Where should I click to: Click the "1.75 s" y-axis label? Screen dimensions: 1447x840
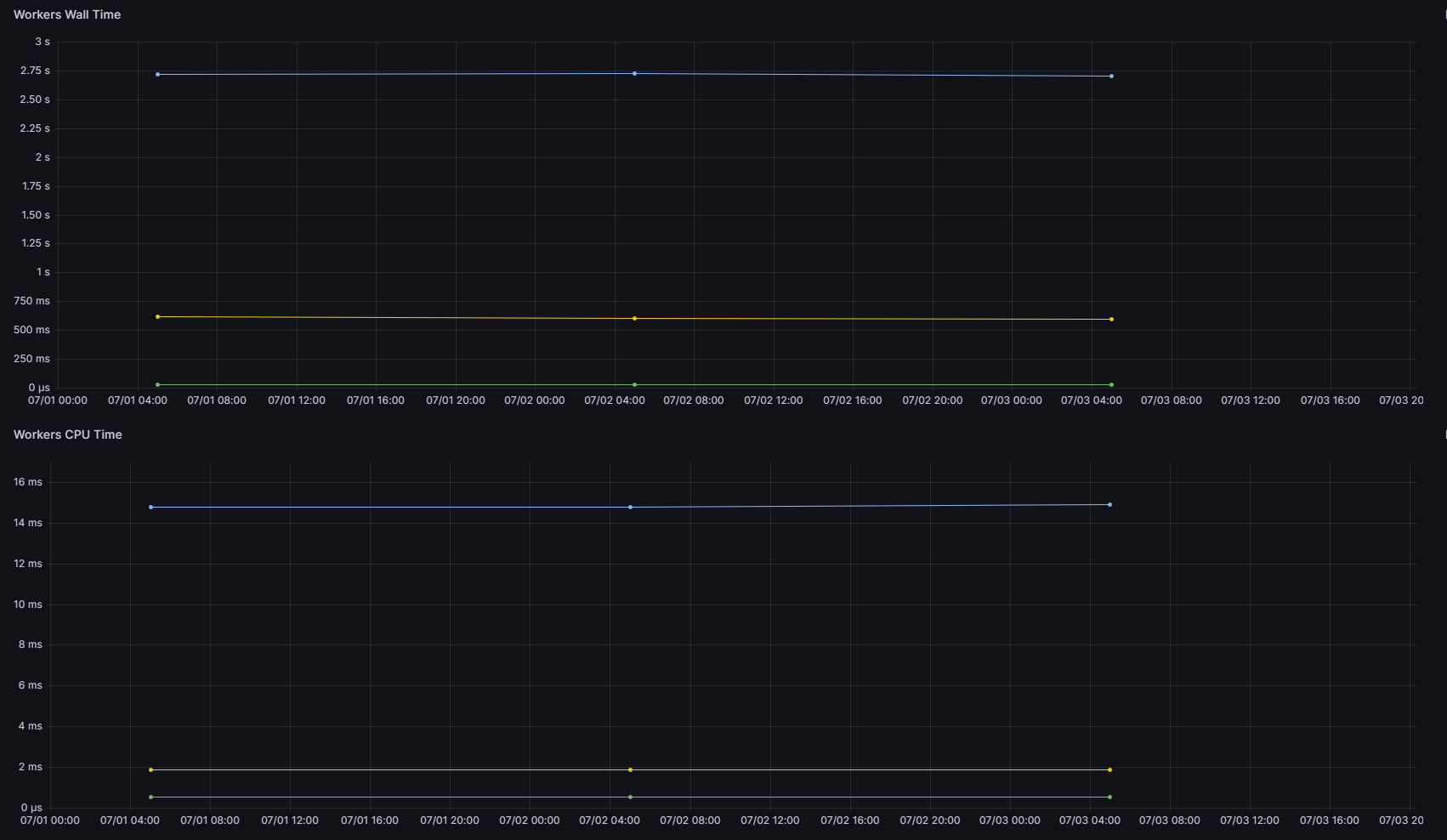click(36, 186)
